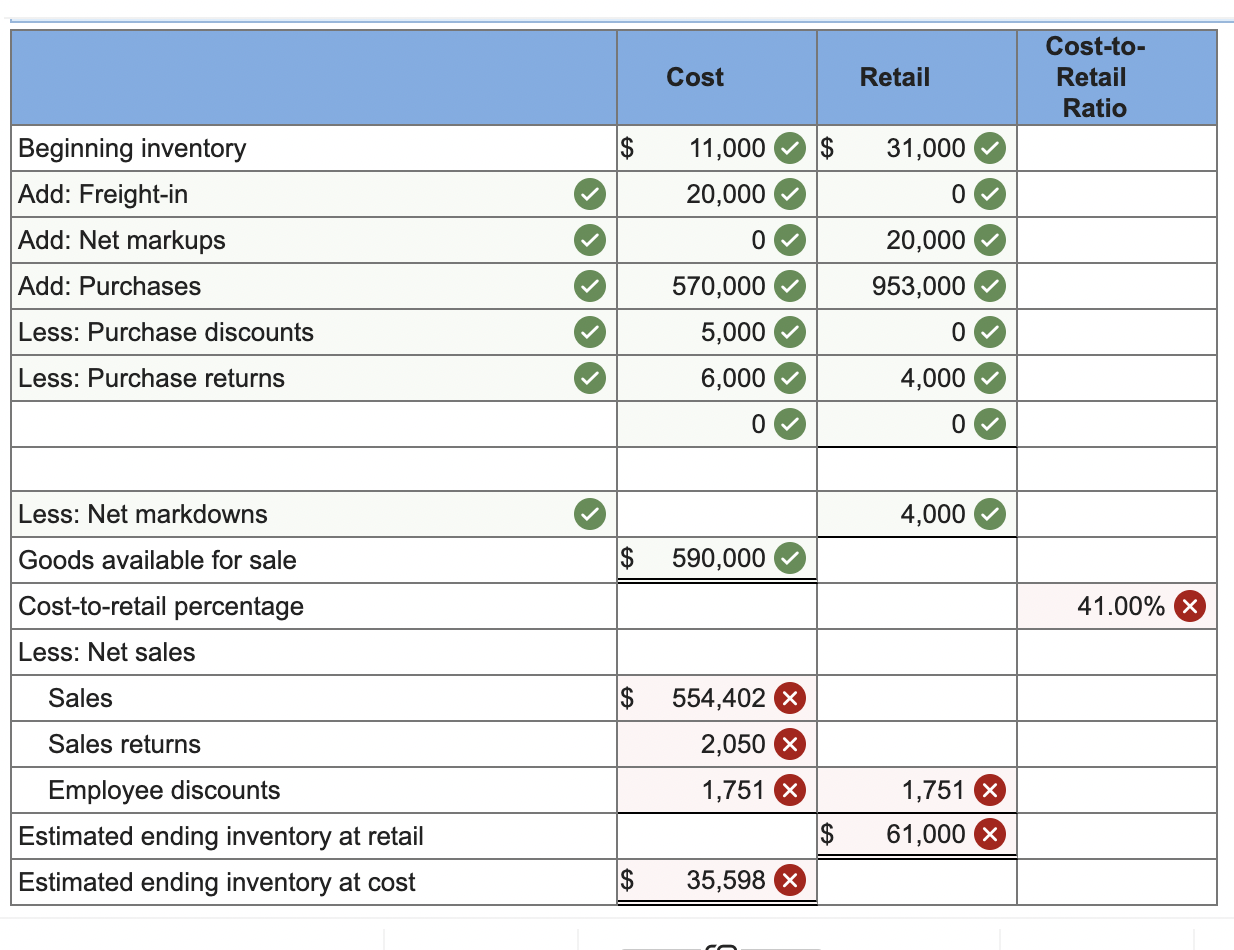This screenshot has width=1234, height=950.
Task: Click red X beside Sales value 554,402
Action: [x=791, y=698]
